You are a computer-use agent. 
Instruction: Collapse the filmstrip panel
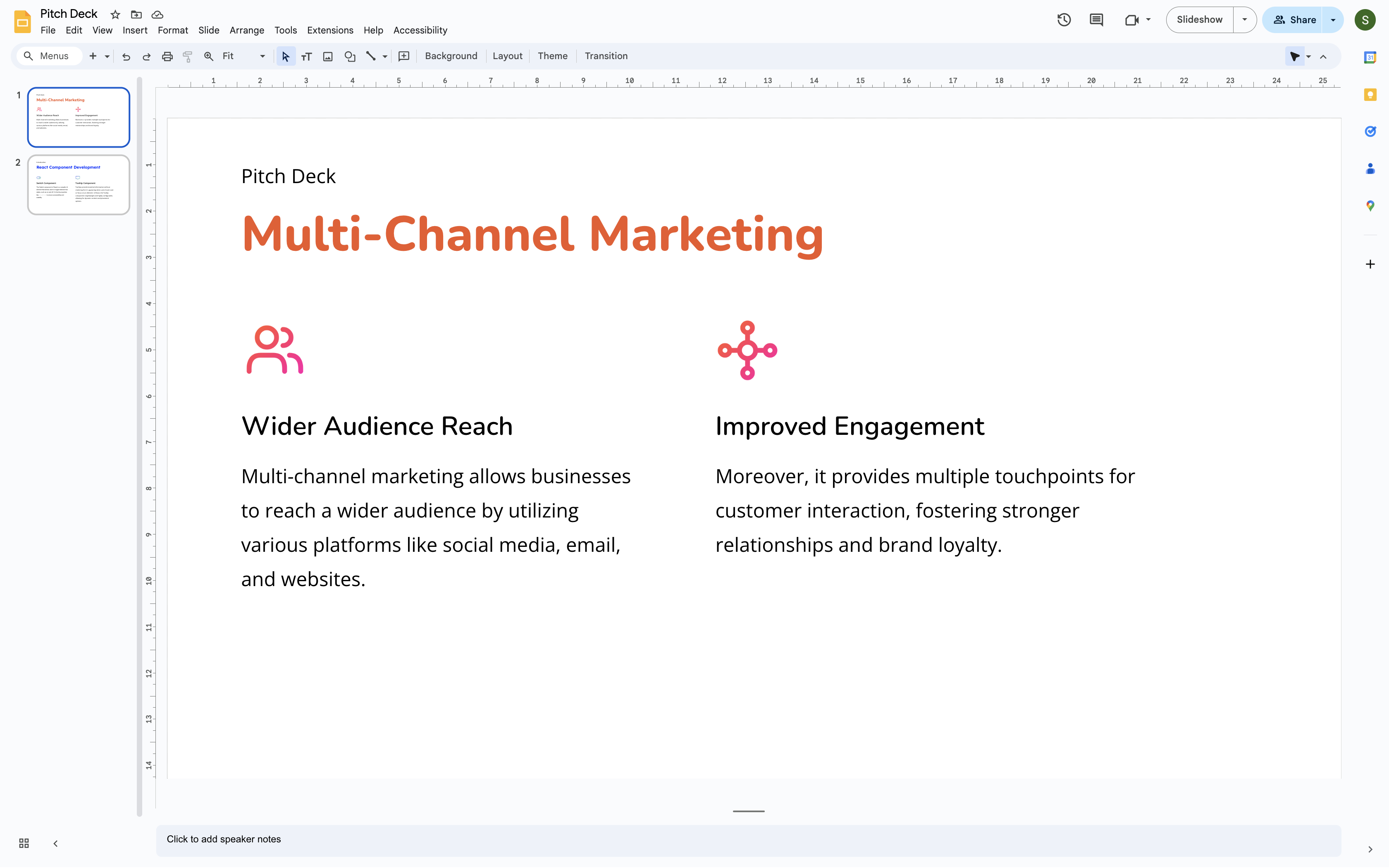click(55, 843)
